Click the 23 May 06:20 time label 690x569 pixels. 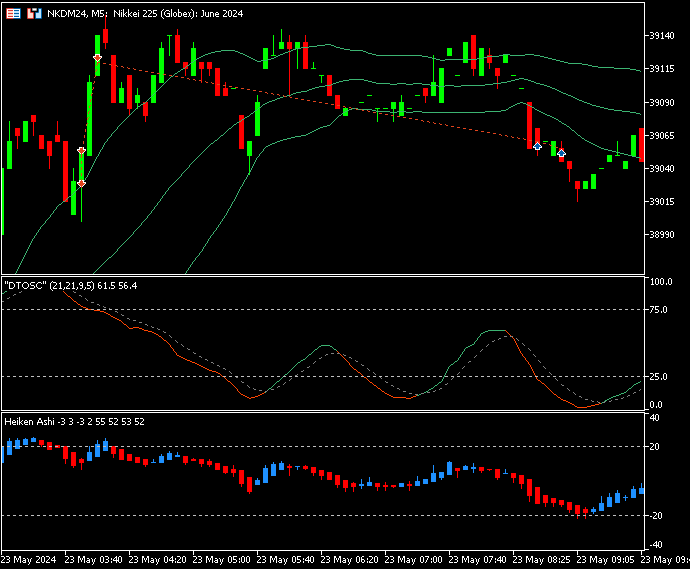[349, 560]
